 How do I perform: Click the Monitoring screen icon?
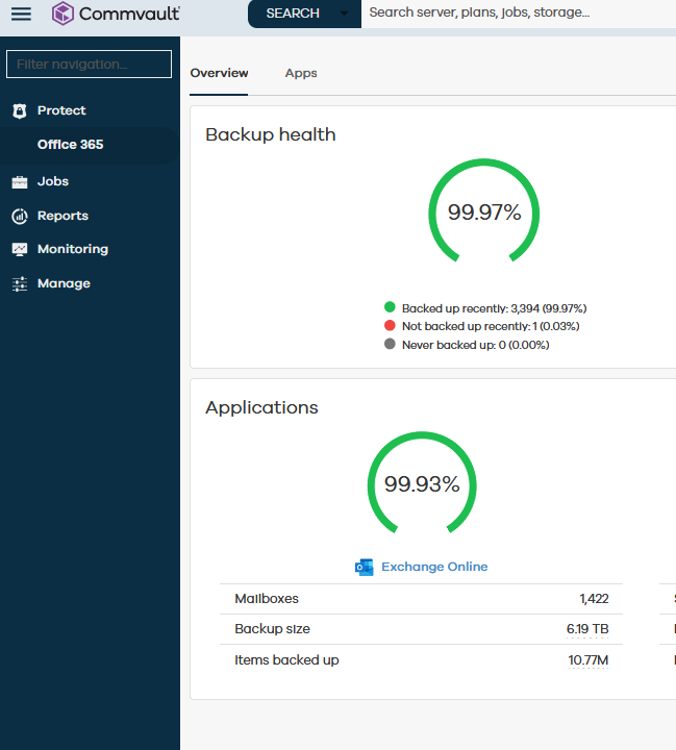point(20,249)
